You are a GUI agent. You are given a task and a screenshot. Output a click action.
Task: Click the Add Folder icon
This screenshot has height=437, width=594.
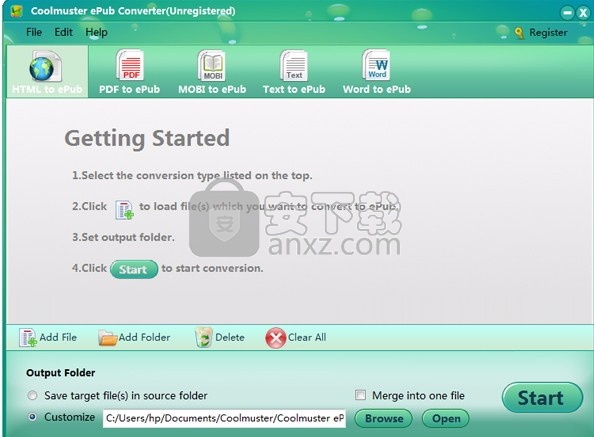[108, 338]
